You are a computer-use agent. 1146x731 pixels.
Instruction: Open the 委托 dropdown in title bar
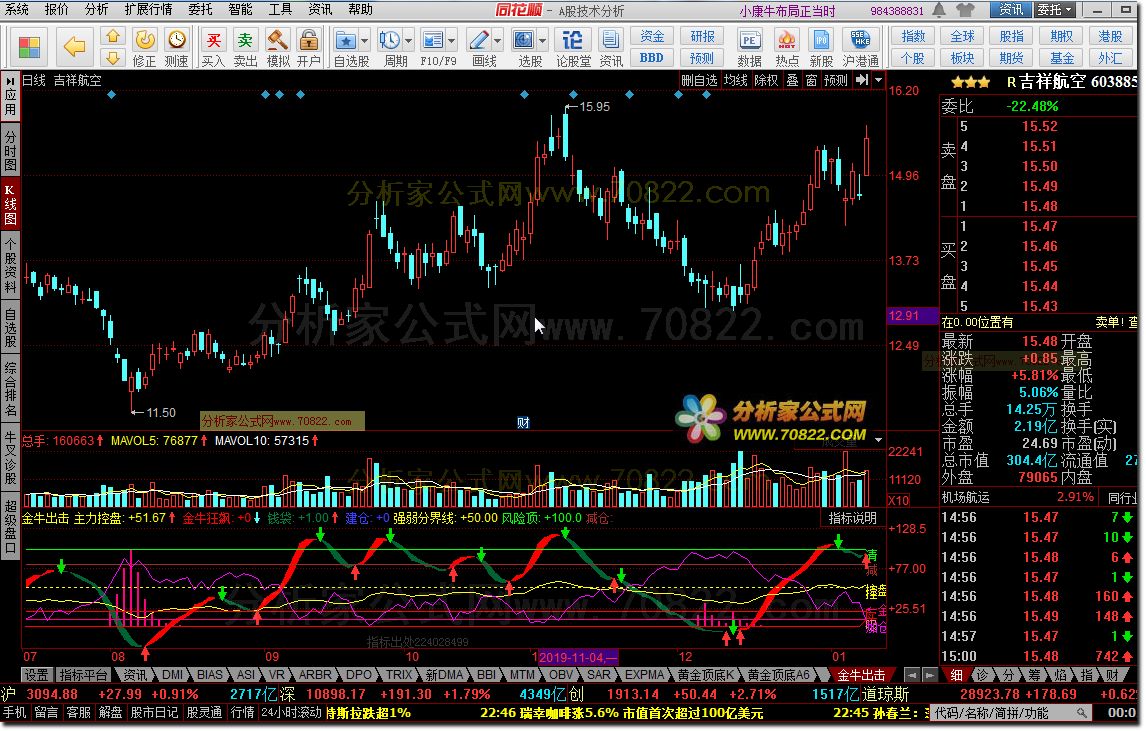tap(1055, 10)
